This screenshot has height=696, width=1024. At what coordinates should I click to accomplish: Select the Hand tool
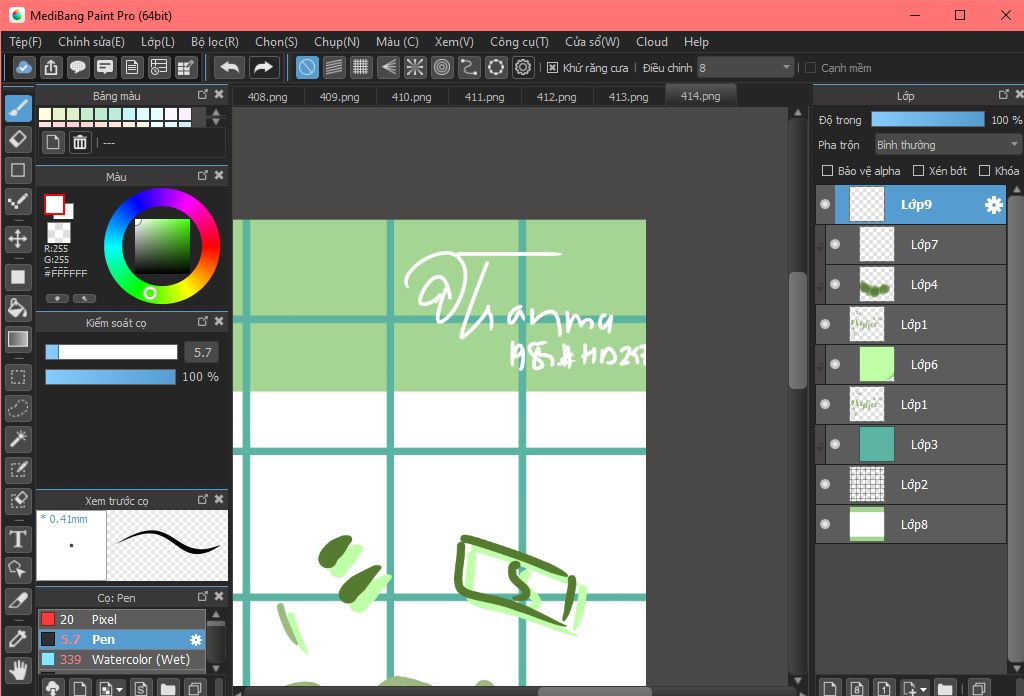pos(18,670)
